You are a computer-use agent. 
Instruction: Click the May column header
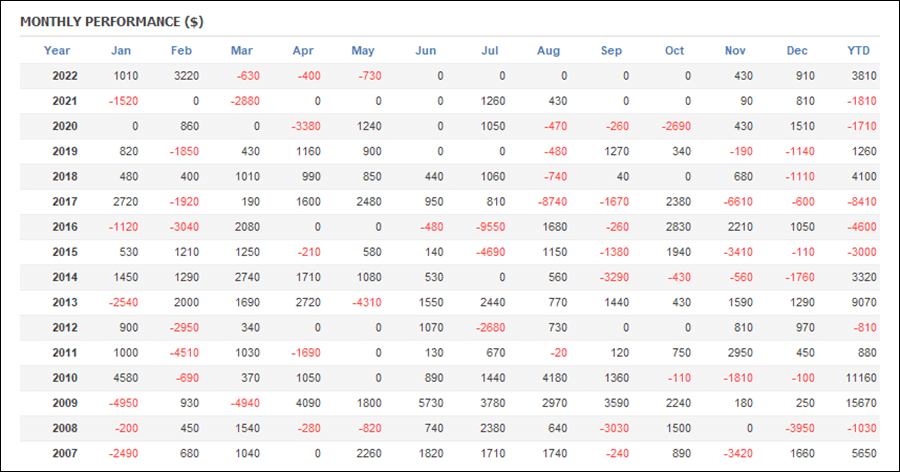pyautogui.click(x=363, y=51)
